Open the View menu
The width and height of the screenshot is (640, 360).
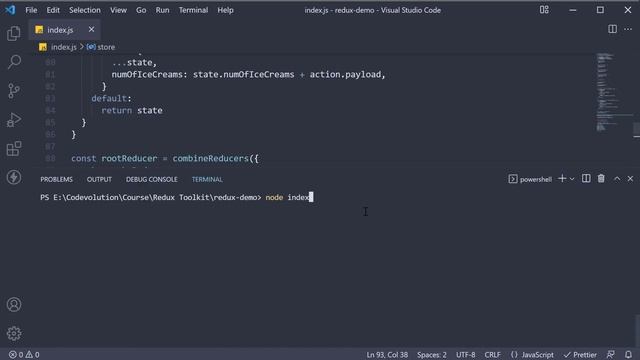click(118, 10)
